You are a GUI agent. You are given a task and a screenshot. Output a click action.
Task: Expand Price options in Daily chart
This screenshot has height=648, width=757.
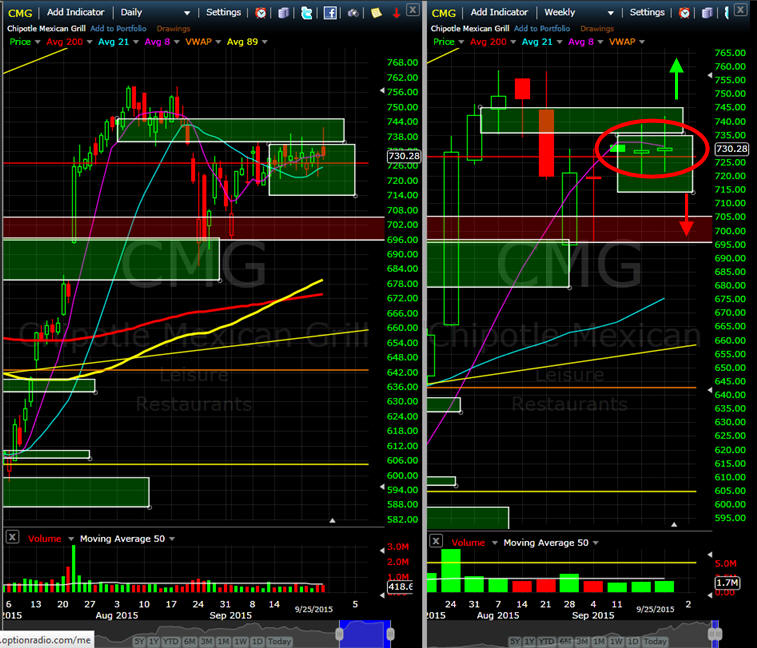(x=38, y=42)
